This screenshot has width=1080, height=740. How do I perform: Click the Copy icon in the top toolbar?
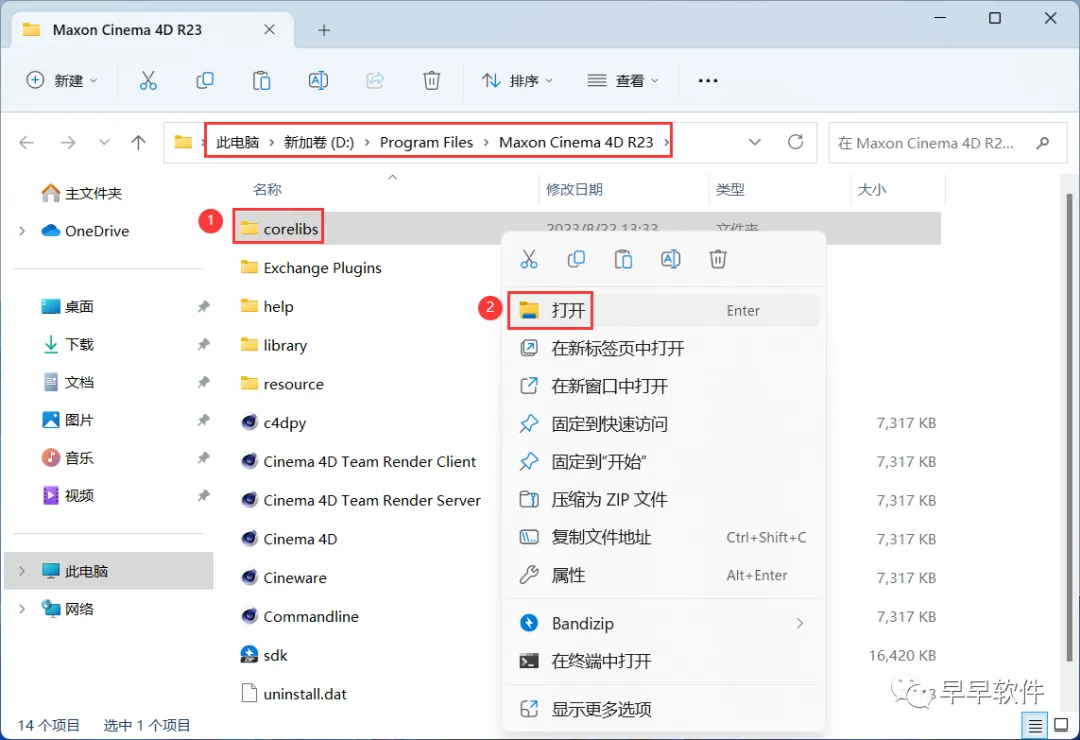205,81
